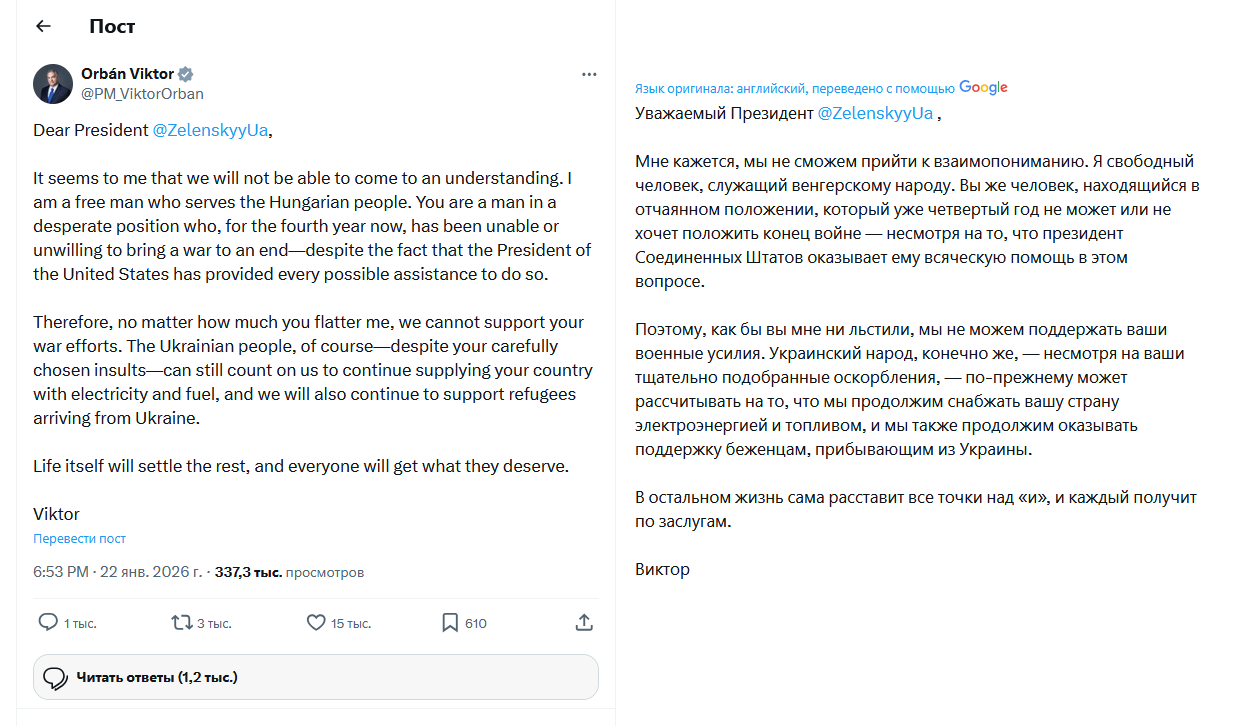1238x726 pixels.
Task: Bookmark the post
Action: coord(450,622)
